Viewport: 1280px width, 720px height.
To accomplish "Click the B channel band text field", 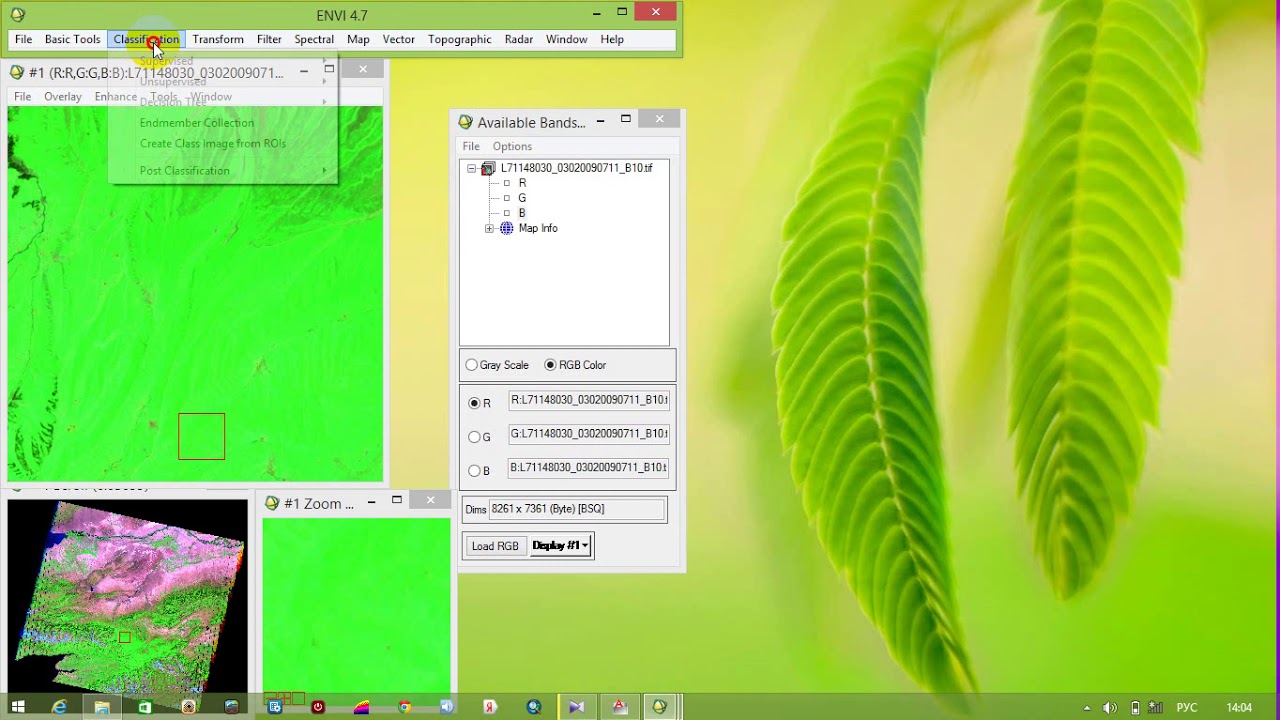I will pos(589,468).
